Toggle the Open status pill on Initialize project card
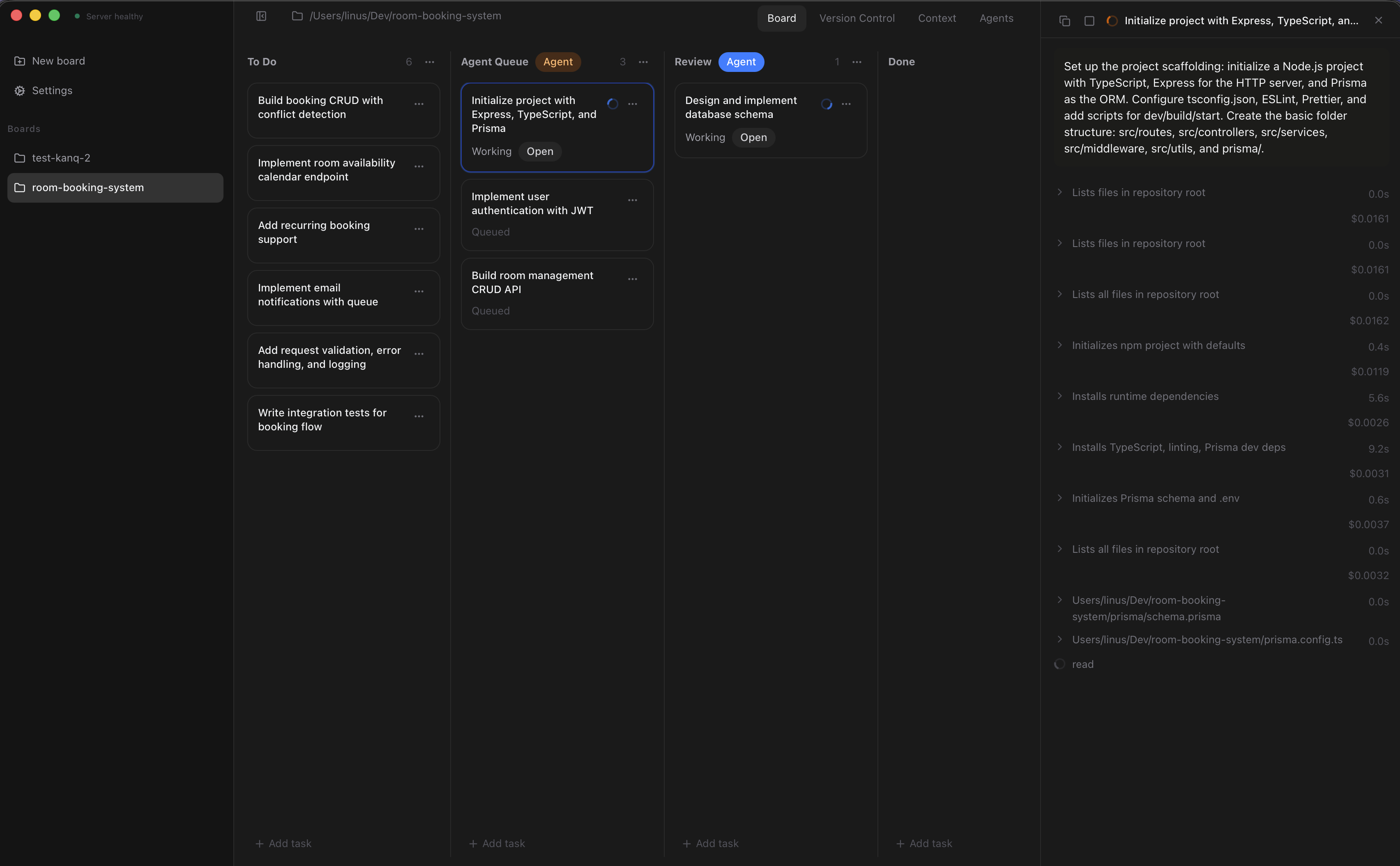This screenshot has height=866, width=1400. (x=539, y=151)
